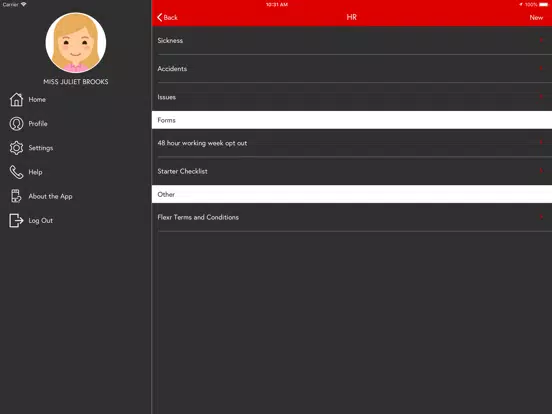Open the Issues row

352,97
